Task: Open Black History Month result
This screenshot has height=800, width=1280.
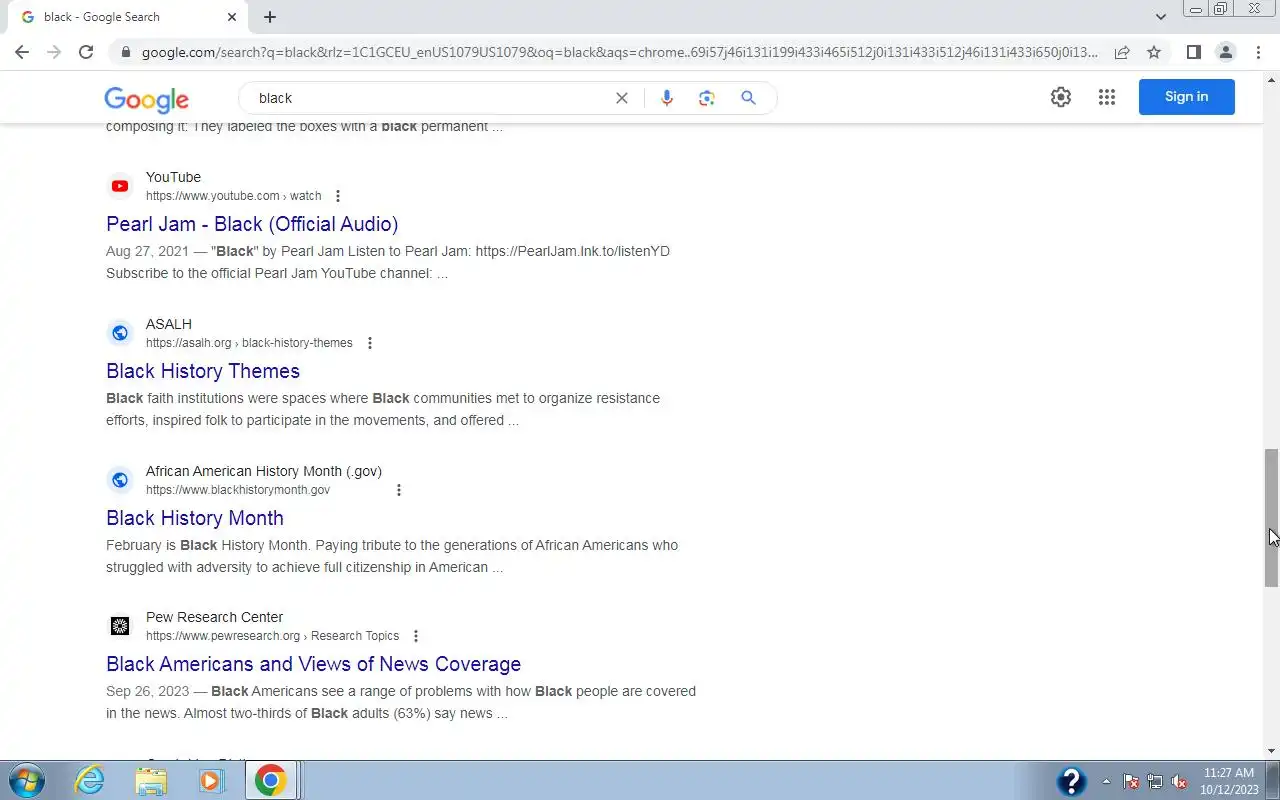Action: [195, 518]
